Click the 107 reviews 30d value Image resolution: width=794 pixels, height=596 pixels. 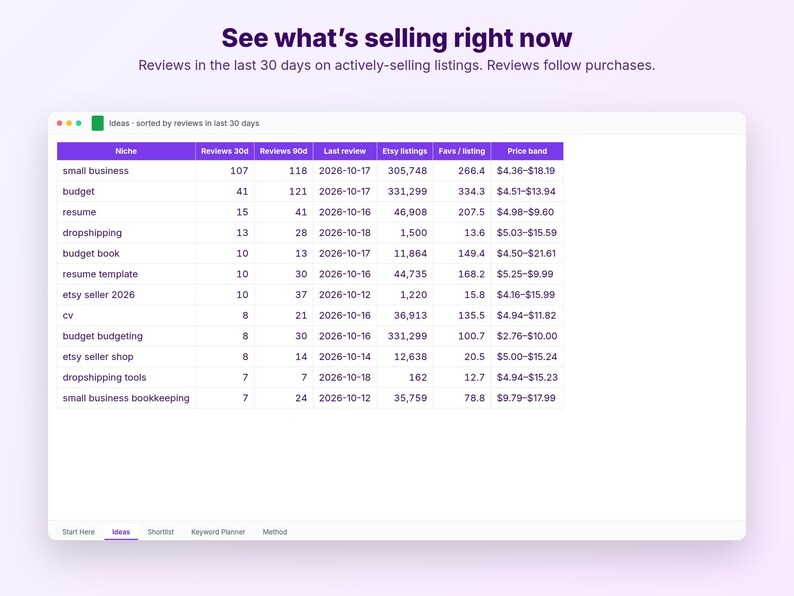point(225,171)
